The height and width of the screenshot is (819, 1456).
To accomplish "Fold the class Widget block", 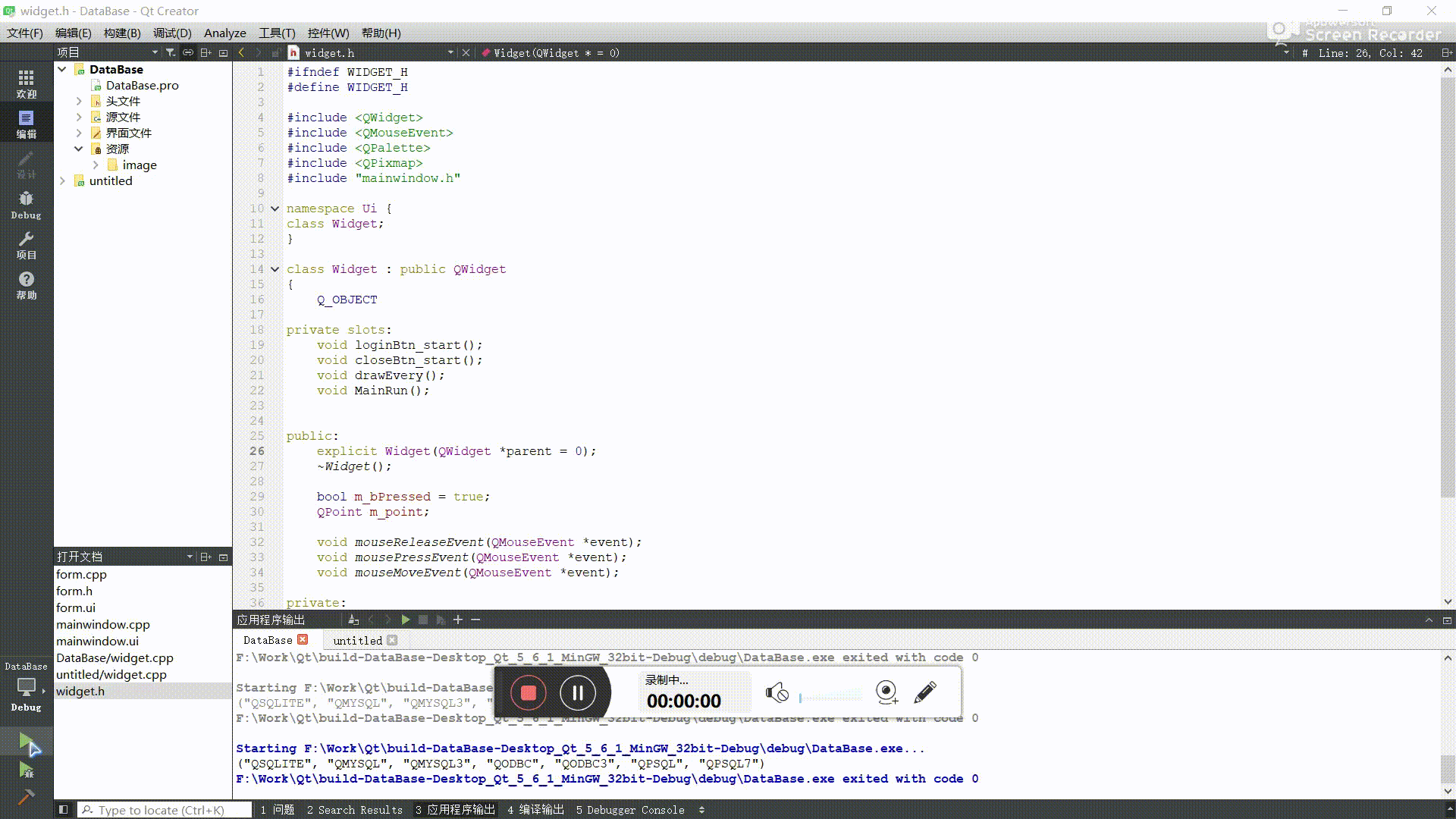I will [x=275, y=269].
